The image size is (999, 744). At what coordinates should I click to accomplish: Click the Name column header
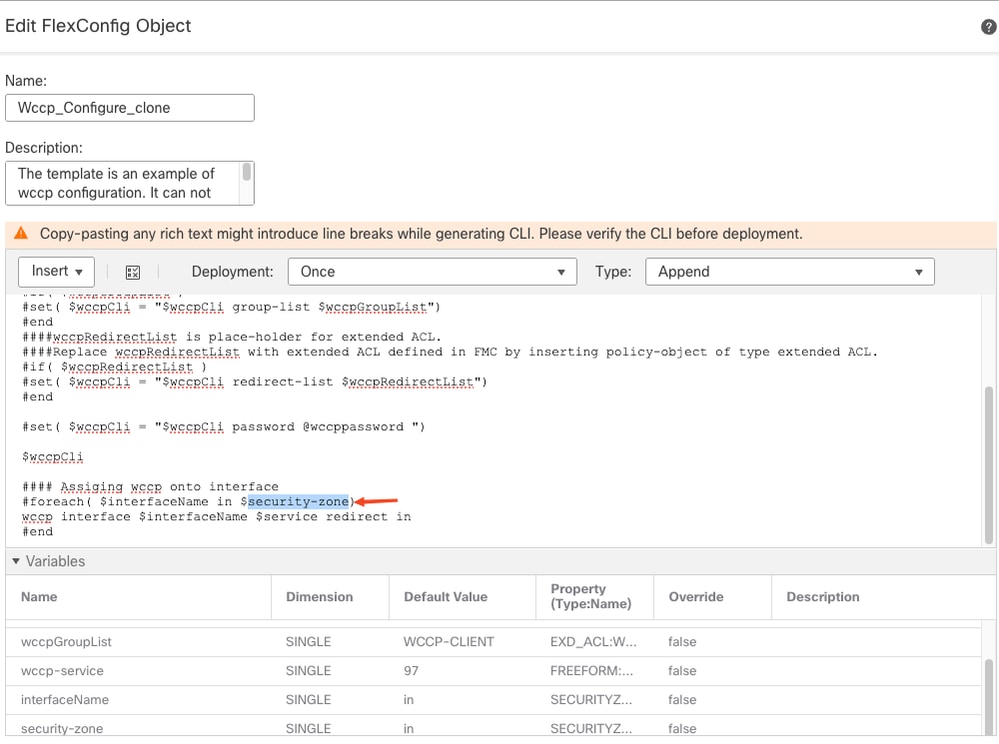pos(39,597)
